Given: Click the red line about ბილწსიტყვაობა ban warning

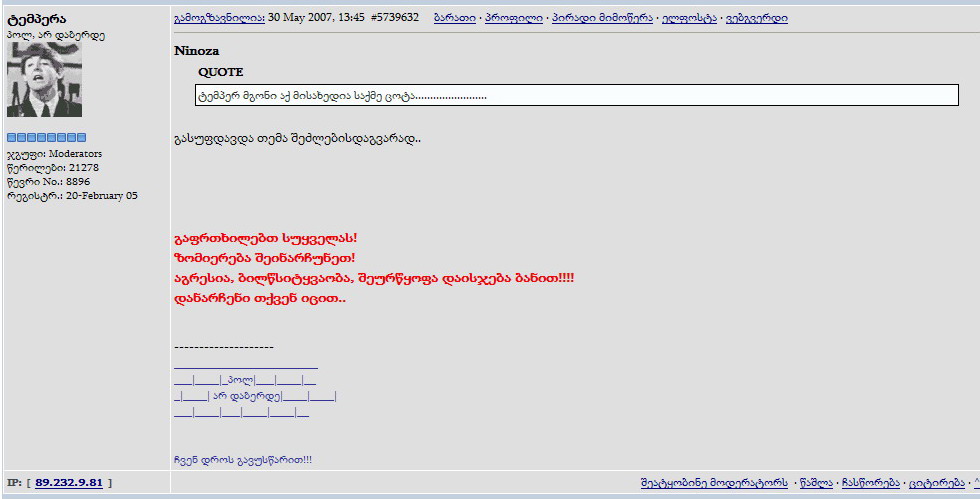Looking at the screenshot, I should [x=374, y=278].
